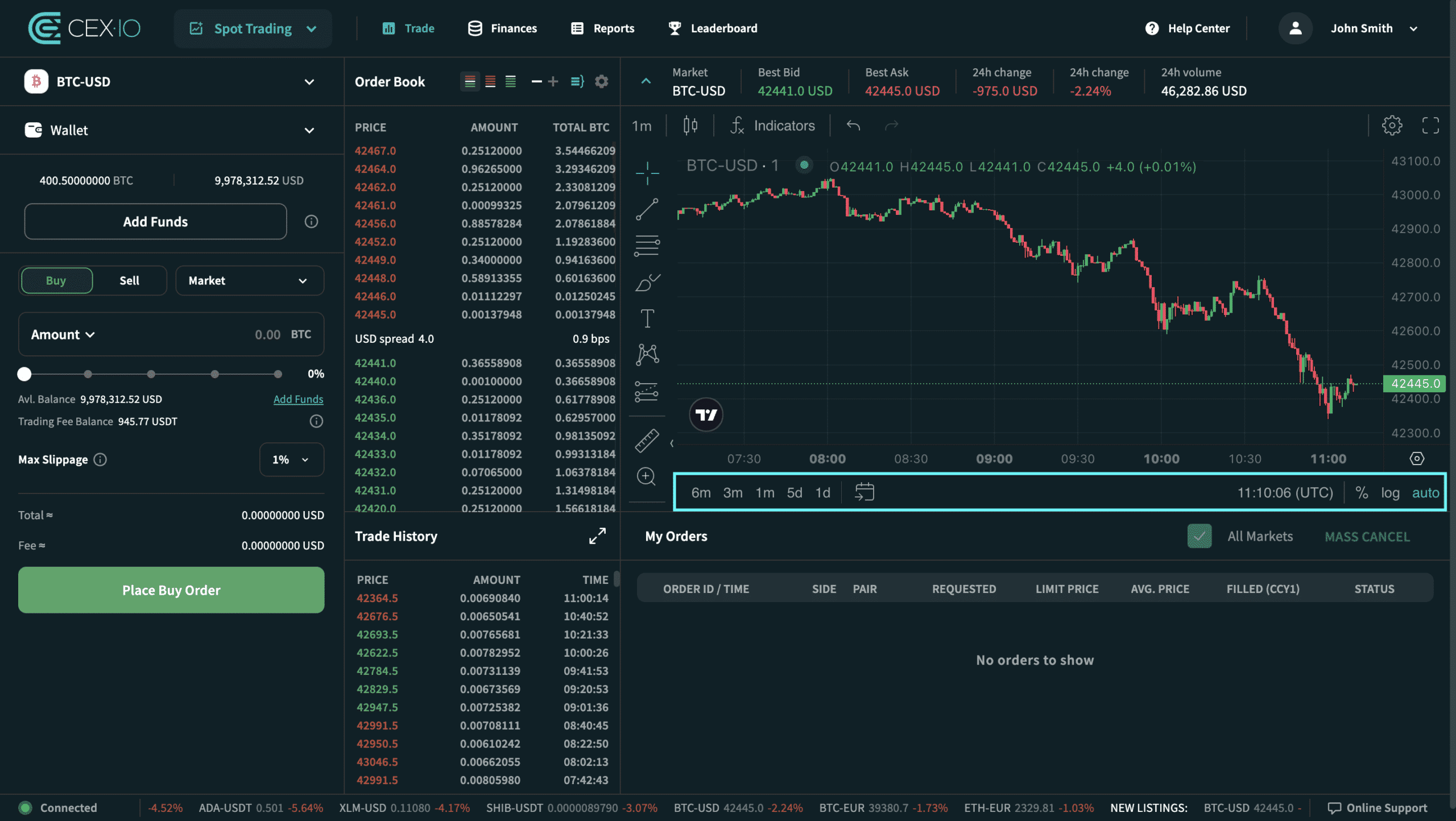Screen dimensions: 1456x821
Task: Enter fullscreen chart mode
Action: 1430,126
